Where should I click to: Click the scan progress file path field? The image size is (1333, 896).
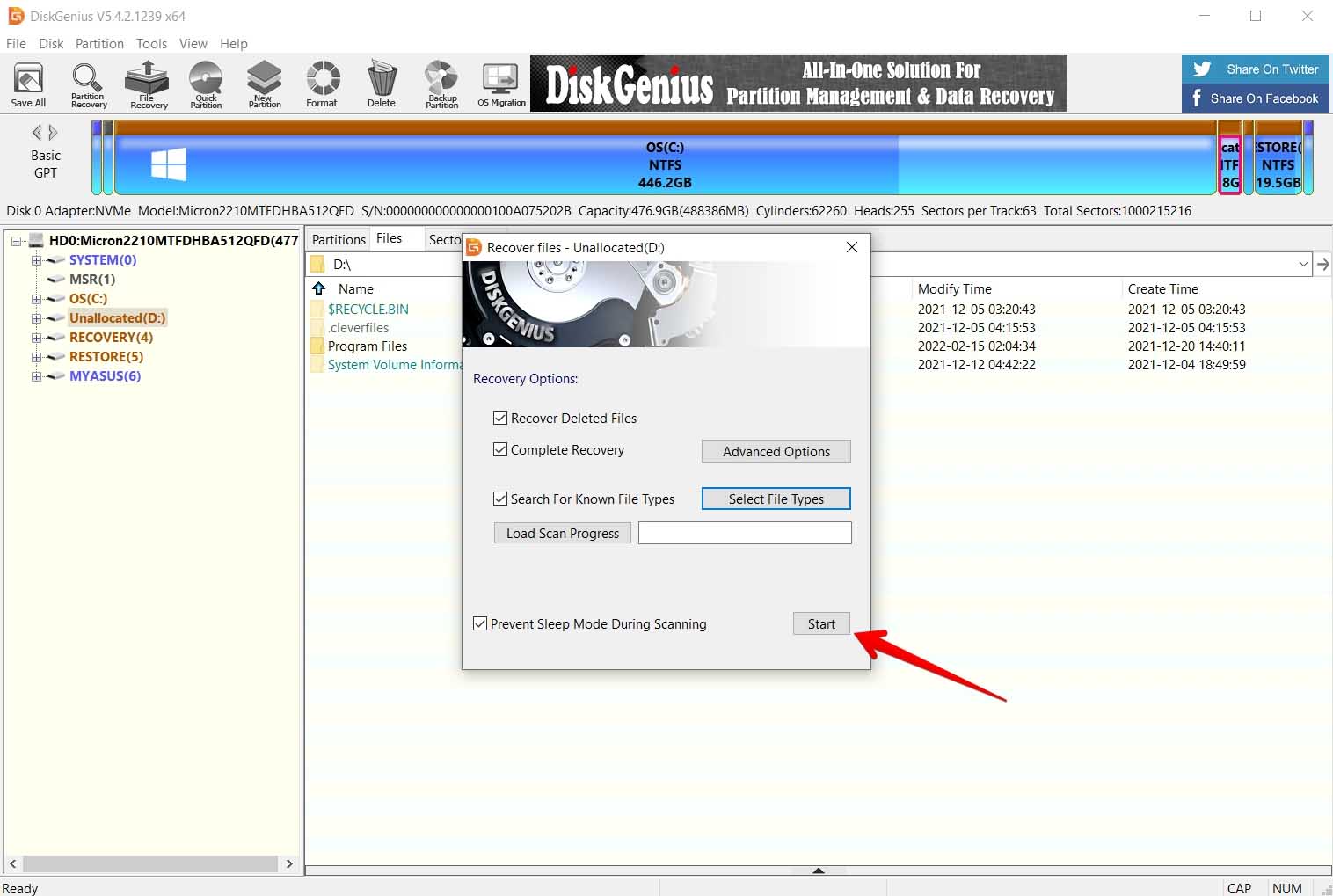coord(745,533)
